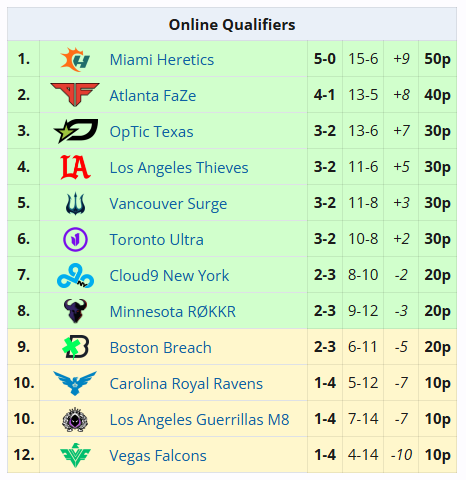Image resolution: width=466 pixels, height=480 pixels.
Task: Click the Los Angeles Guerrillas M8 logo
Action: point(75,419)
